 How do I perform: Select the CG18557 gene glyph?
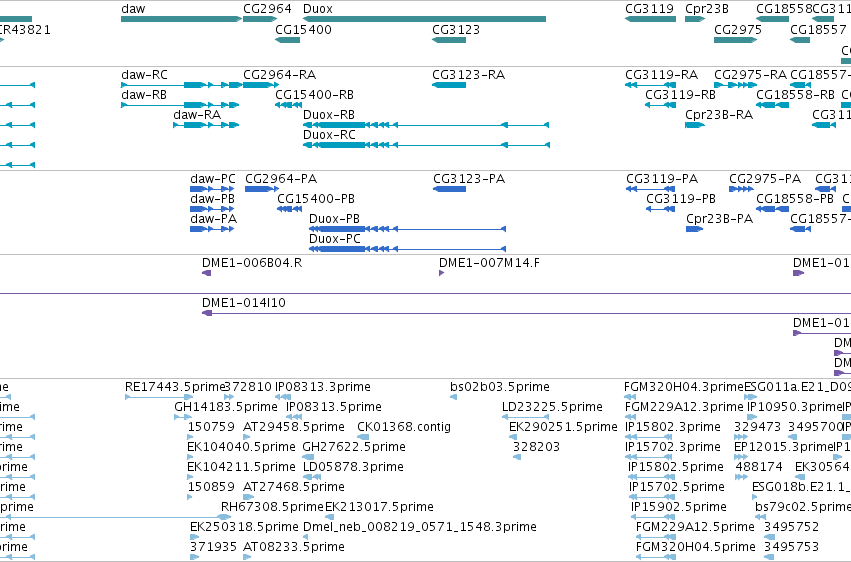click(800, 40)
